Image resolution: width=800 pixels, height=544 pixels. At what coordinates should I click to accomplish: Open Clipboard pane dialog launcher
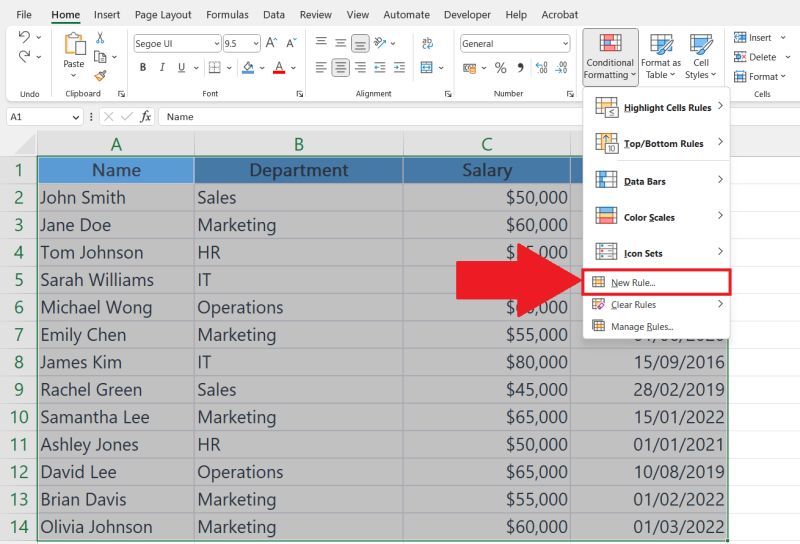(121, 94)
